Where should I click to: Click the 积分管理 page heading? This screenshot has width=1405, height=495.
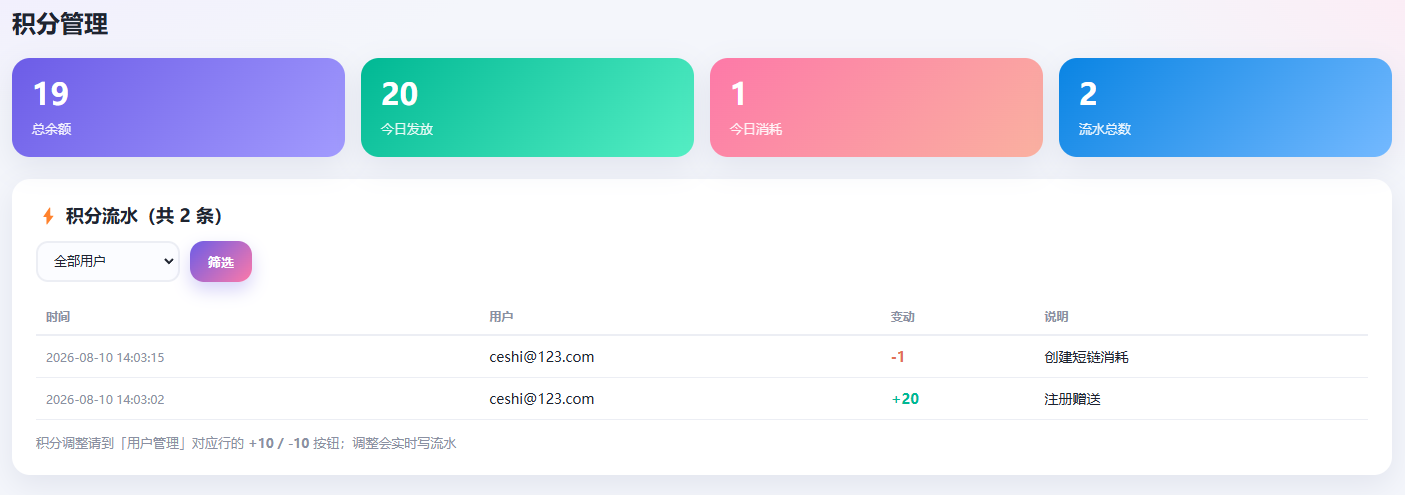tap(60, 24)
